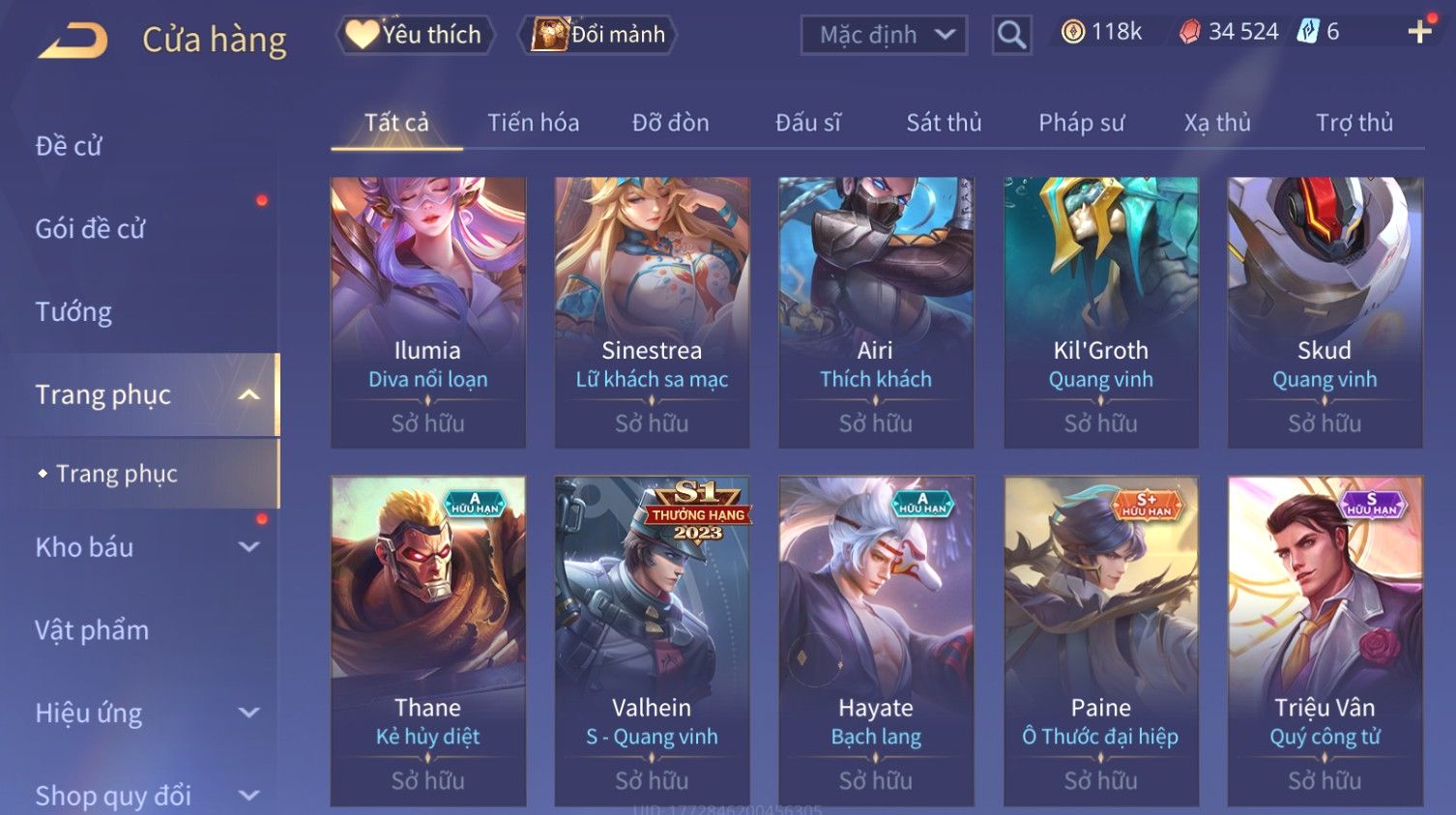Image resolution: width=1456 pixels, height=815 pixels.
Task: Open the search magnifier icon
Action: click(1011, 35)
